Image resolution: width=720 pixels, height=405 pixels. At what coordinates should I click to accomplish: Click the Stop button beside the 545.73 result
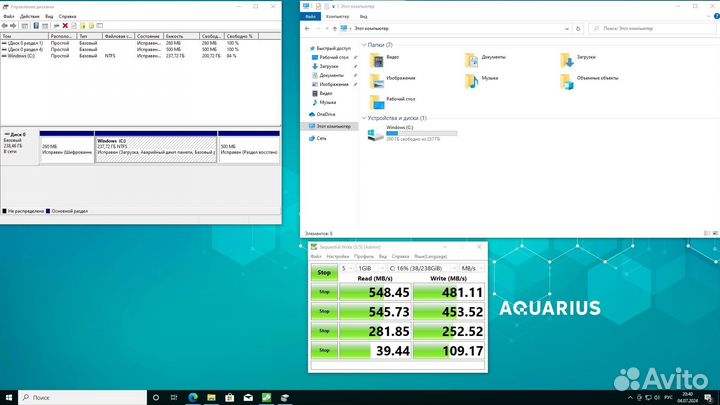coord(324,311)
